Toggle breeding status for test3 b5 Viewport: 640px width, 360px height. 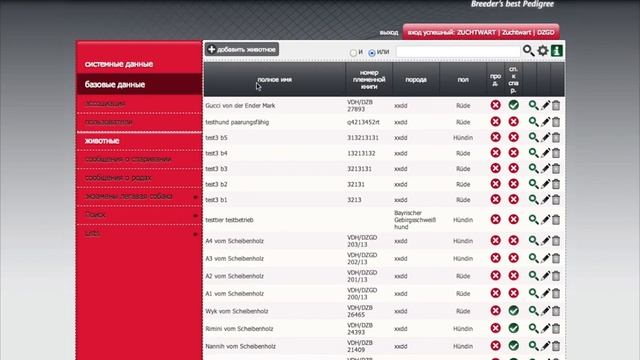(513, 137)
